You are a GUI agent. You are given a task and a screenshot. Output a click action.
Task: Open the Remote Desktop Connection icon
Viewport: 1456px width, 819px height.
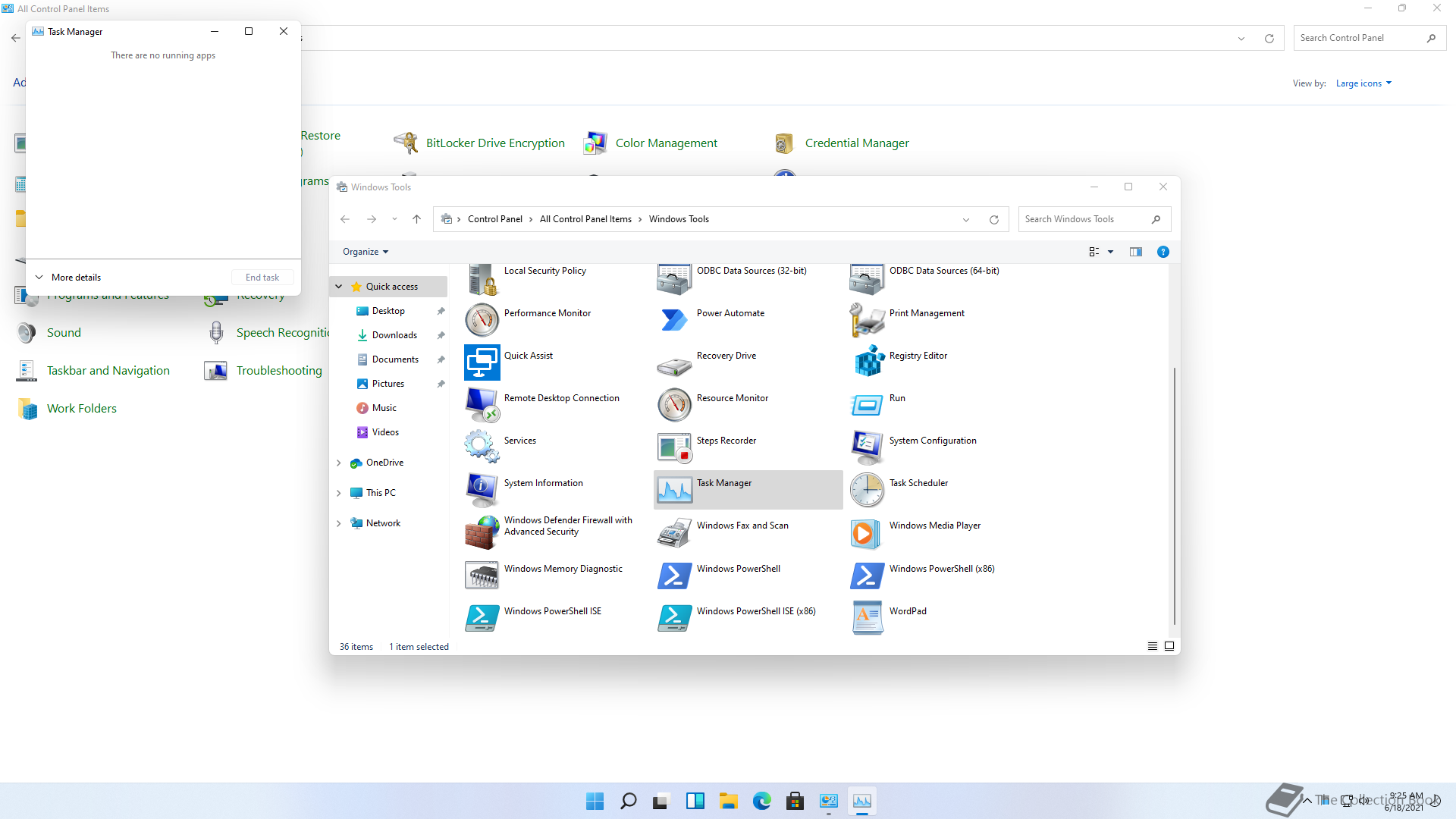482,405
